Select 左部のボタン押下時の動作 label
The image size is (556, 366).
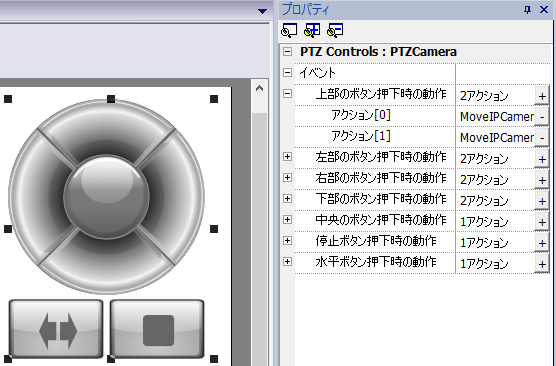(x=381, y=157)
